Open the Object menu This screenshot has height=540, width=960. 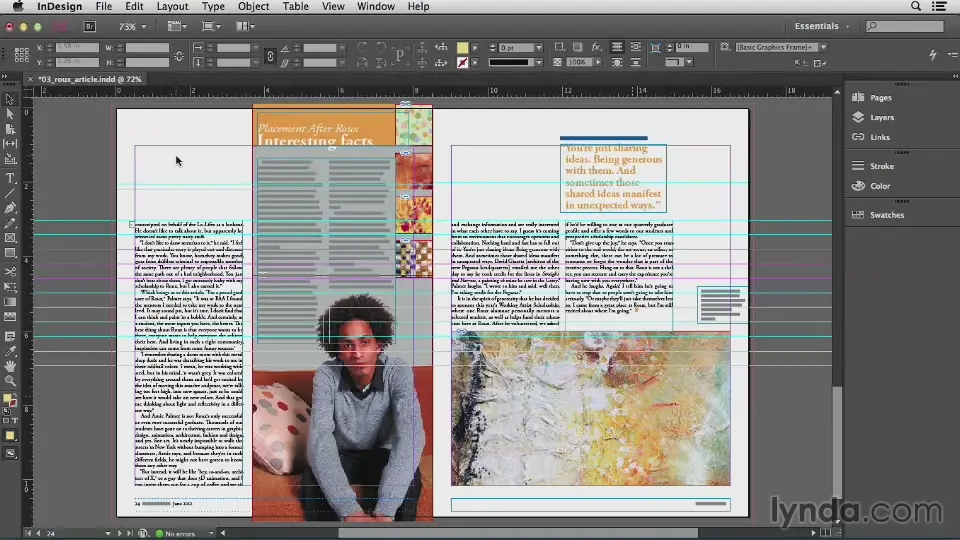coord(253,7)
